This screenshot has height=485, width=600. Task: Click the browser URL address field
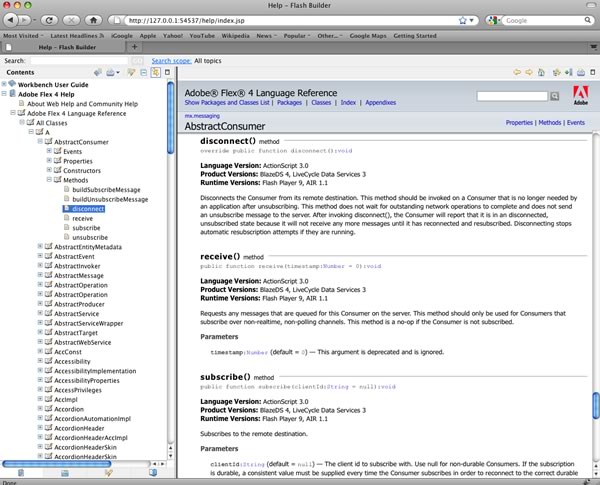[x=292, y=20]
